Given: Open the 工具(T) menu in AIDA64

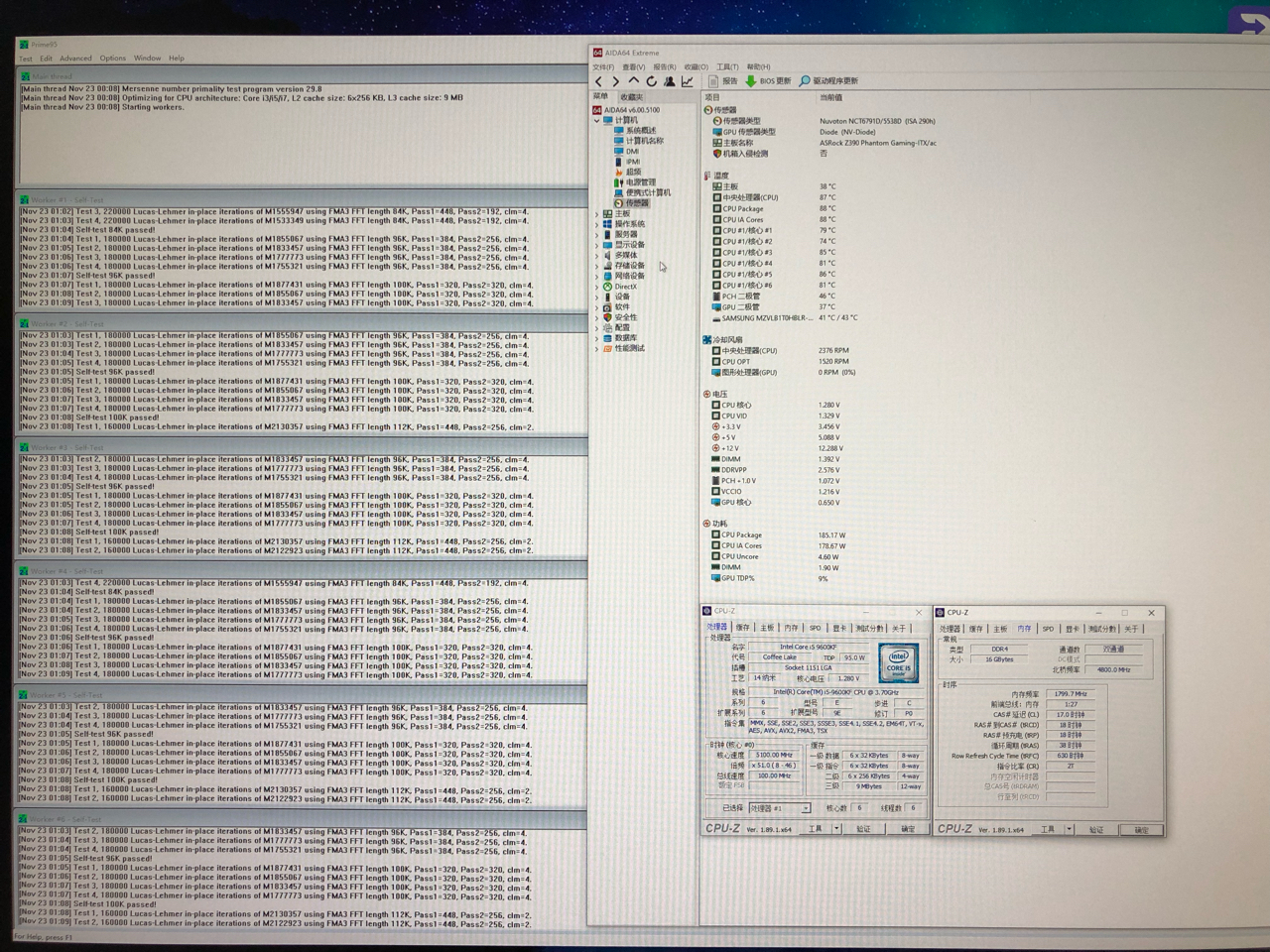Looking at the screenshot, I should pos(727,67).
